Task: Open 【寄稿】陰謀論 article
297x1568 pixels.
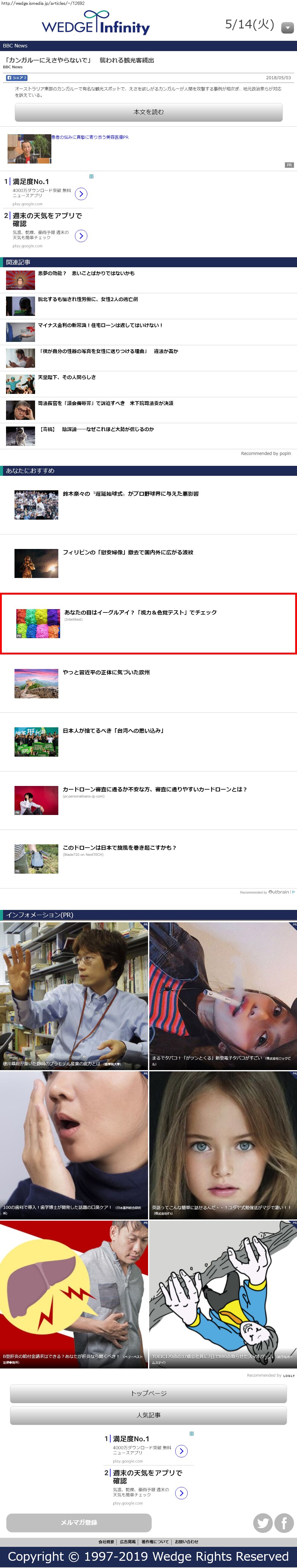Action: tap(96, 430)
